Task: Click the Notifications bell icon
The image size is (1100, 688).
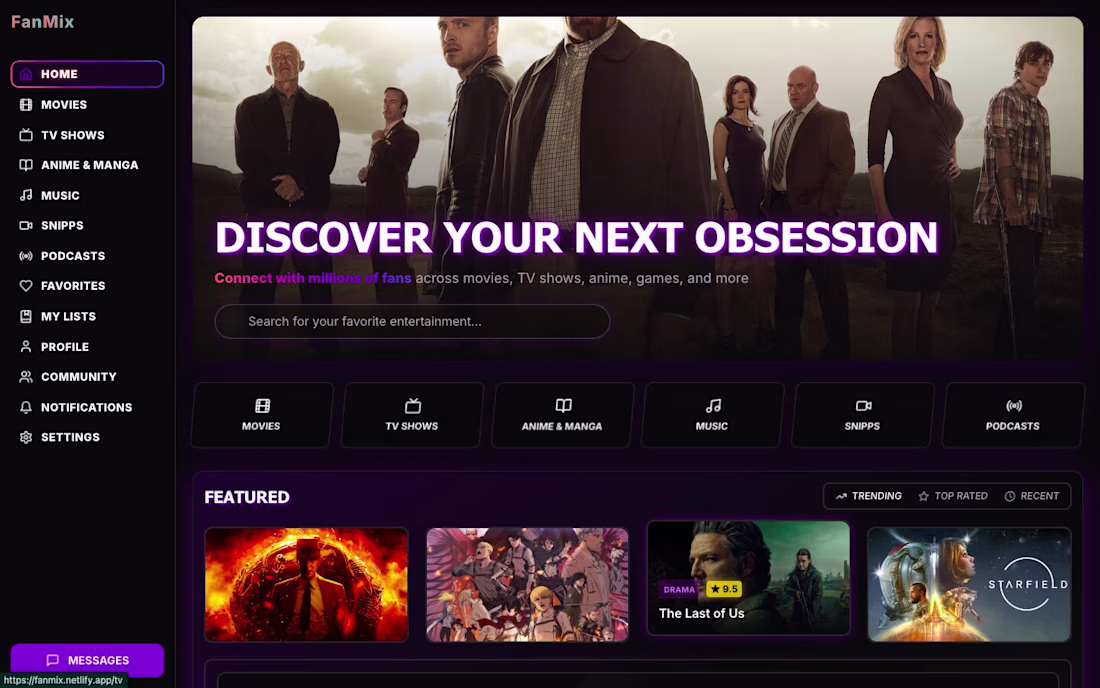Action: [26, 407]
